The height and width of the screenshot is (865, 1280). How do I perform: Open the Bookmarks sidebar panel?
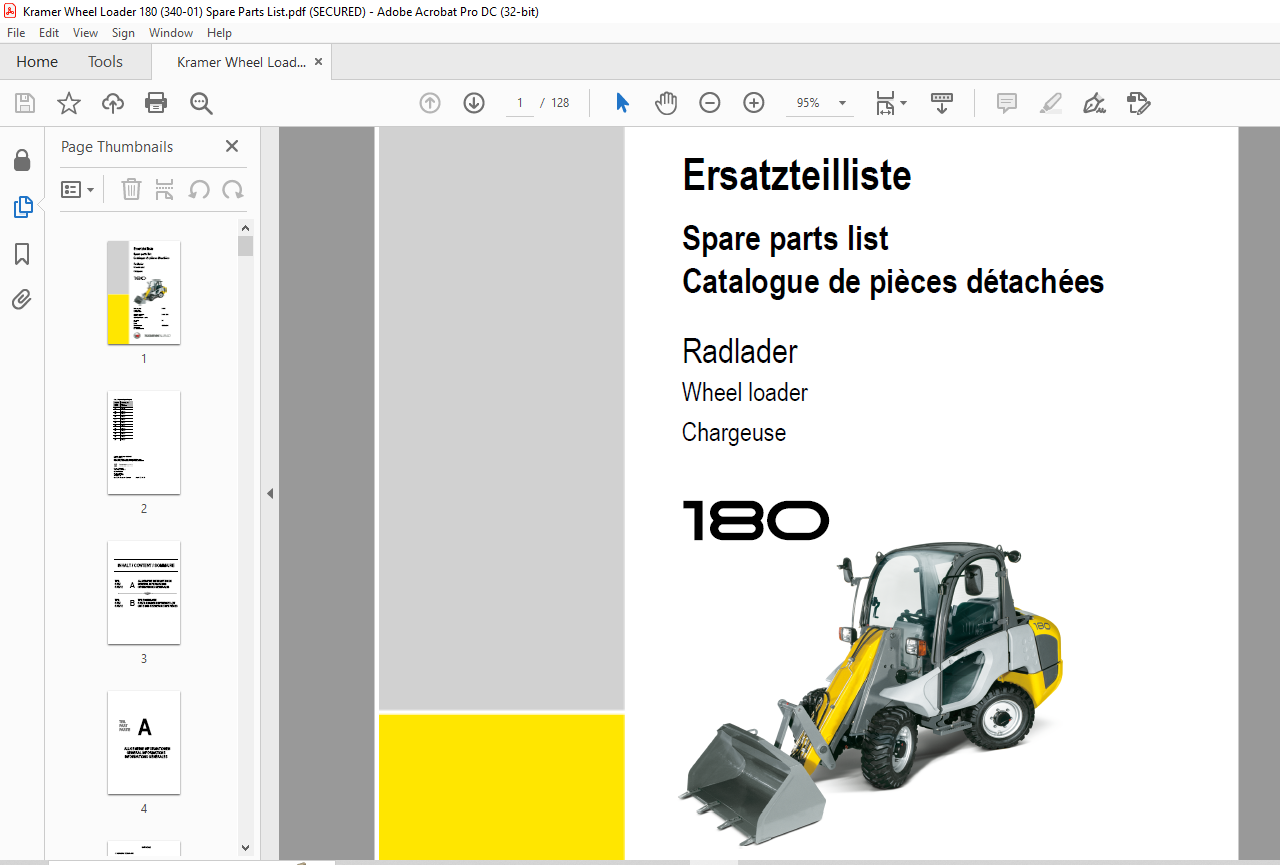tap(22, 254)
